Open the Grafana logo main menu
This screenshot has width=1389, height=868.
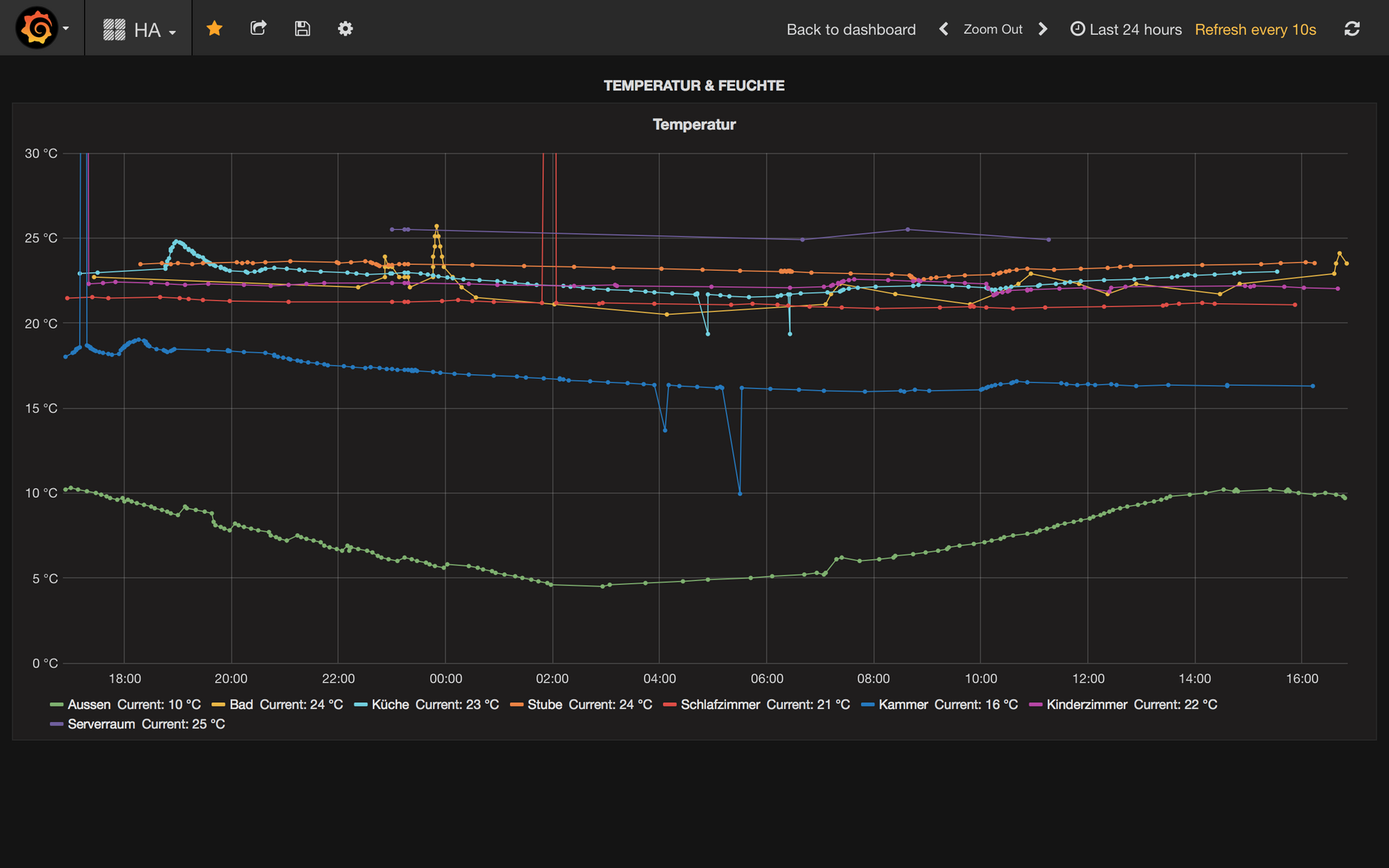click(37, 29)
